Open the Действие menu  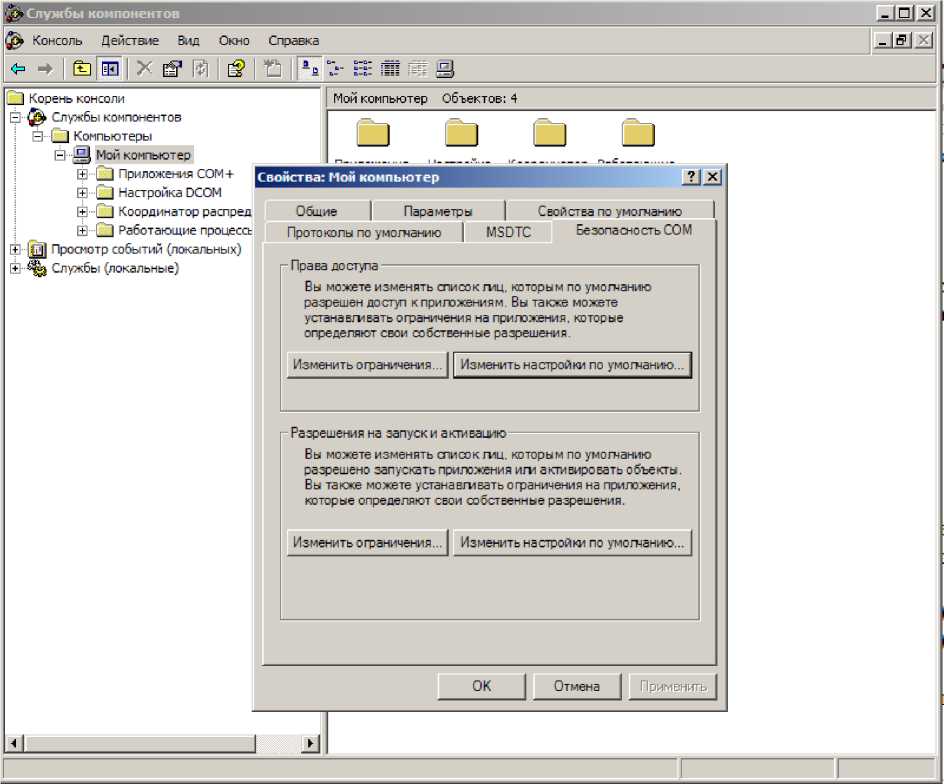[129, 41]
